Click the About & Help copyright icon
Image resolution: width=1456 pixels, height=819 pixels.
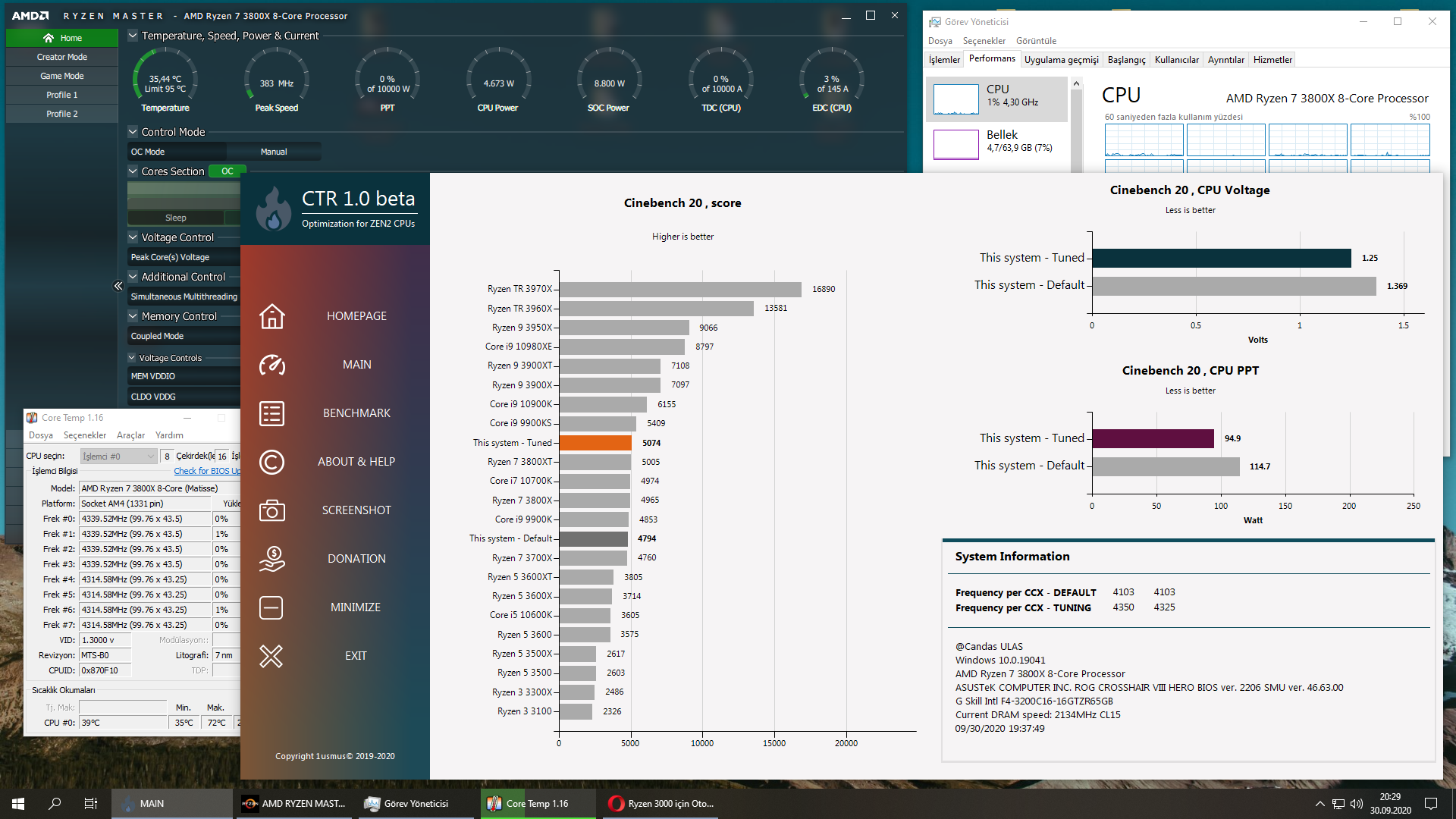point(271,462)
